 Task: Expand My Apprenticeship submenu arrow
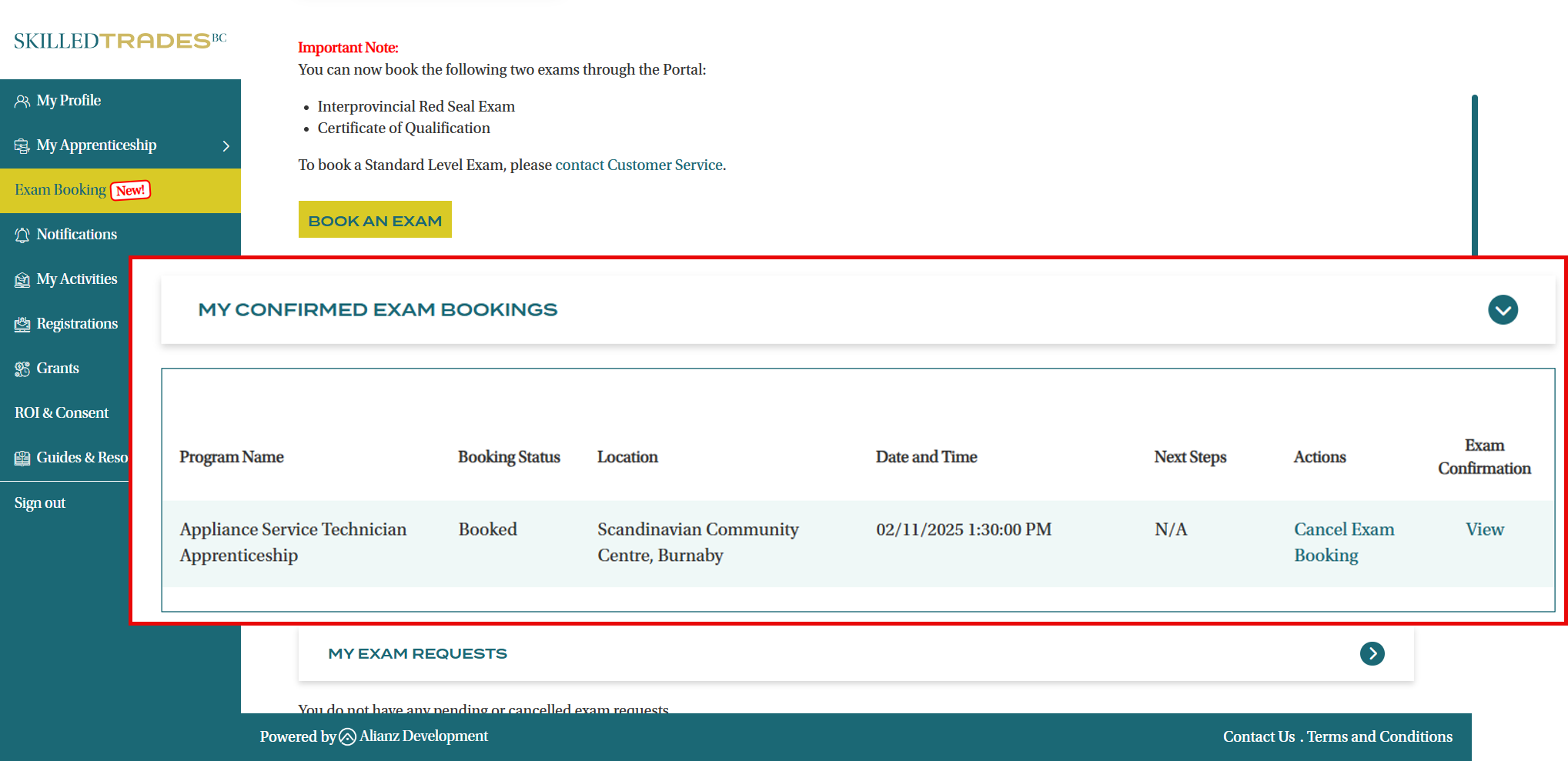(x=226, y=146)
